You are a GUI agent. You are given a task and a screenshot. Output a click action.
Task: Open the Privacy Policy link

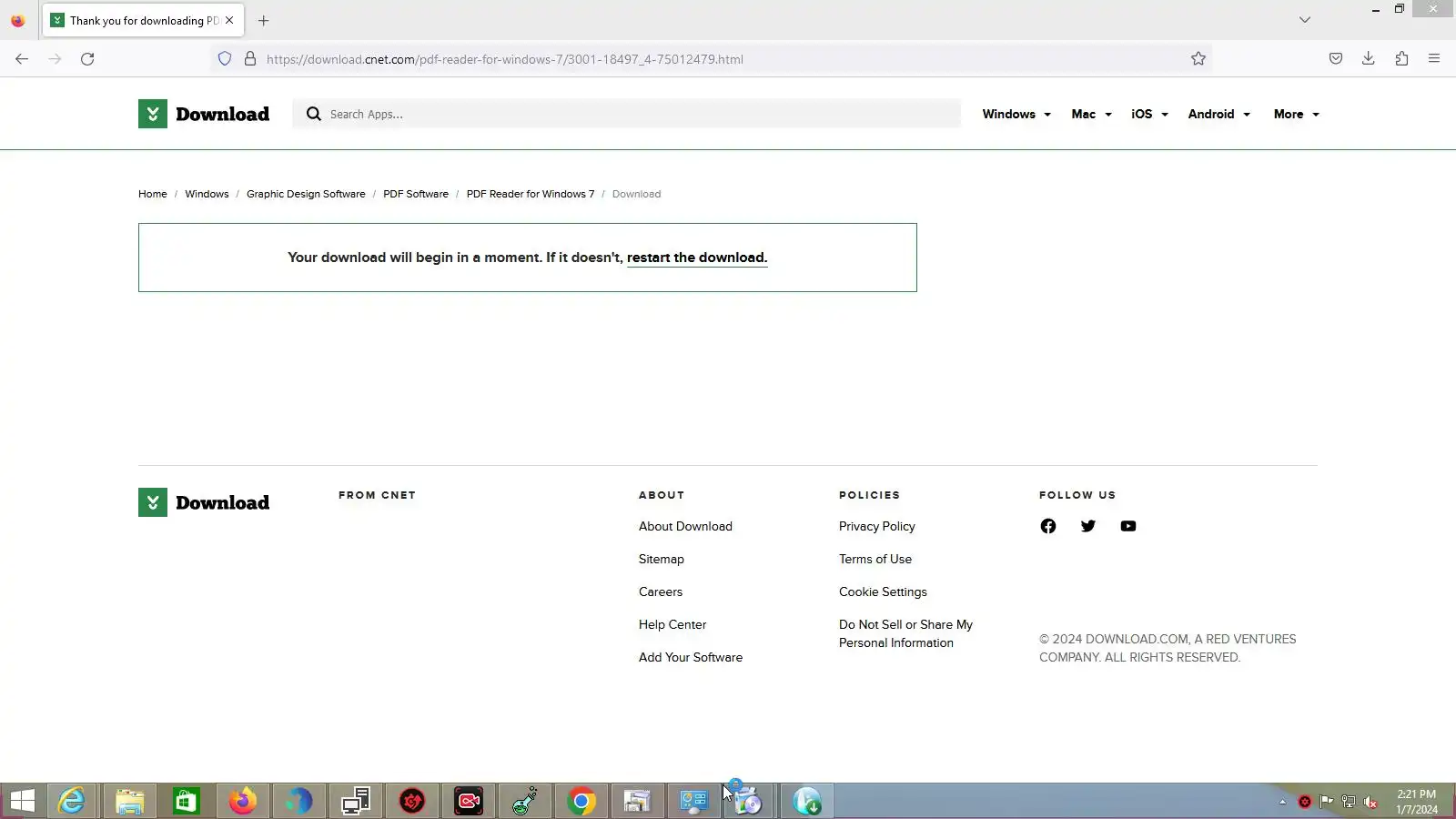(x=877, y=526)
